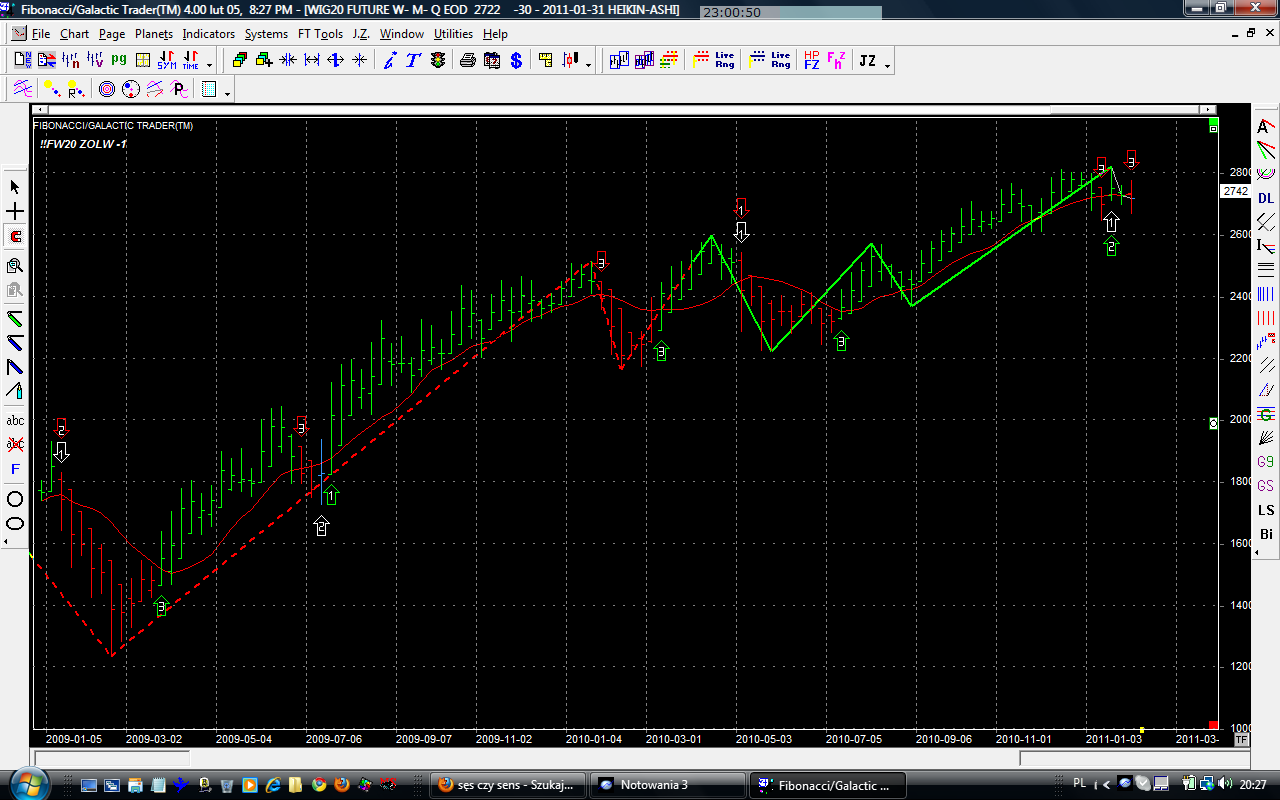The image size is (1280, 800).
Task: Expand dropdown arrow next to candlestick icon
Action: coord(588,65)
